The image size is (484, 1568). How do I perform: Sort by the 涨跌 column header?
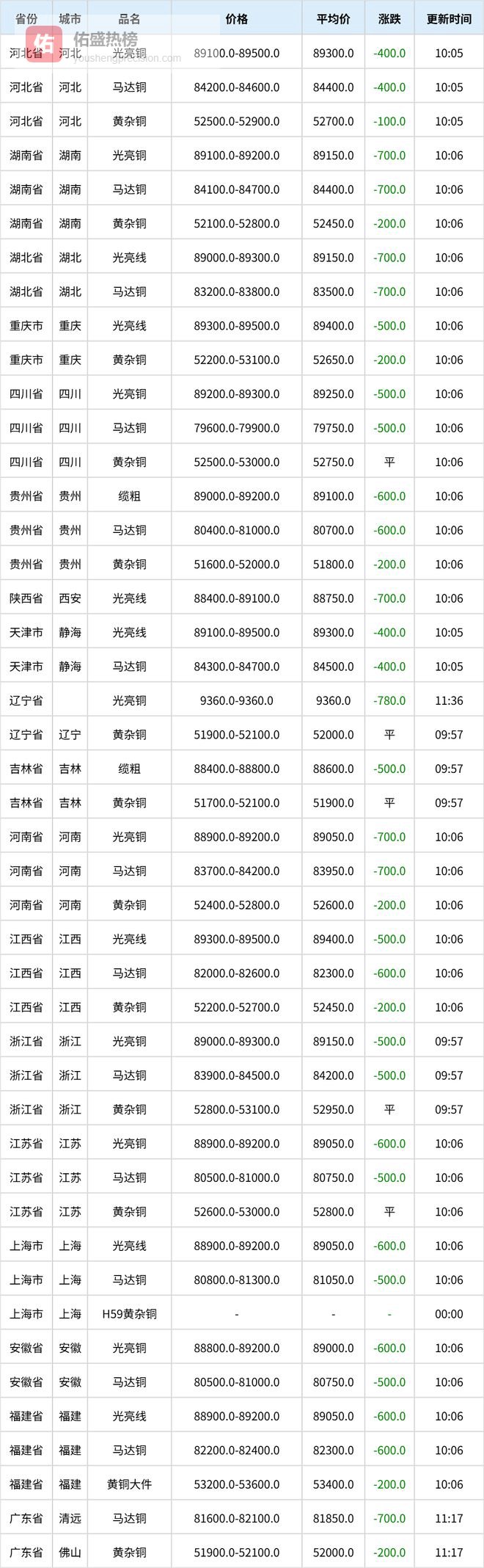coord(389,19)
